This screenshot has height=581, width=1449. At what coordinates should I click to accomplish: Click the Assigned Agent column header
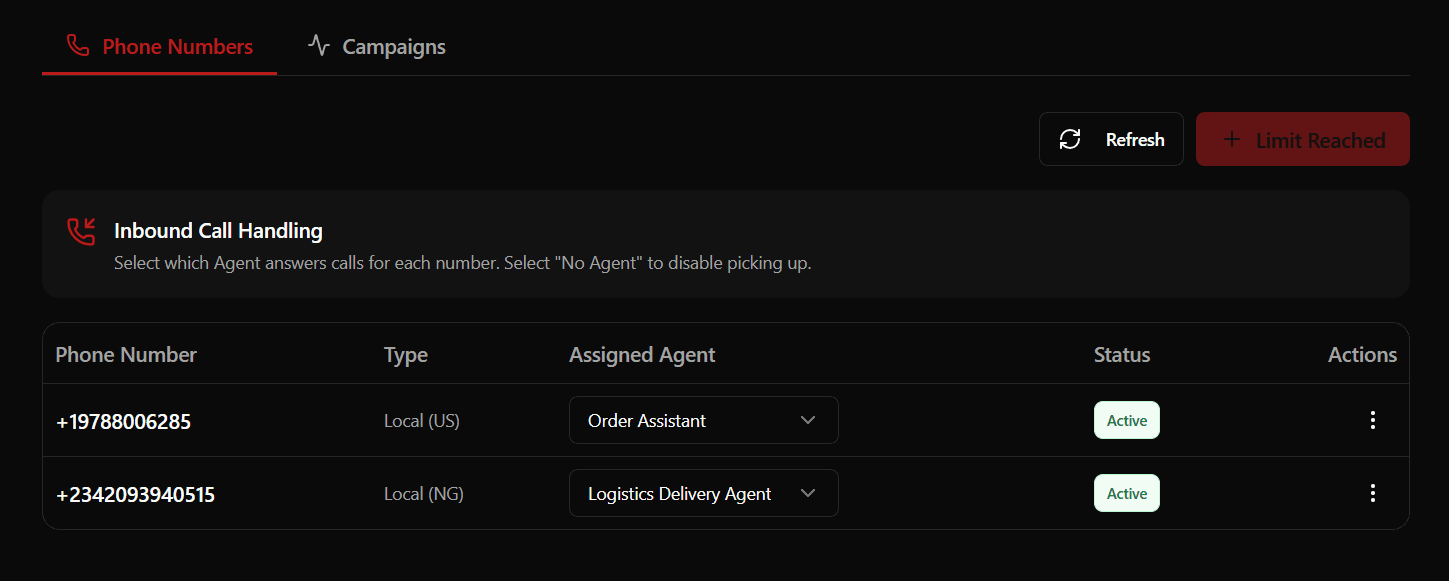click(x=642, y=355)
